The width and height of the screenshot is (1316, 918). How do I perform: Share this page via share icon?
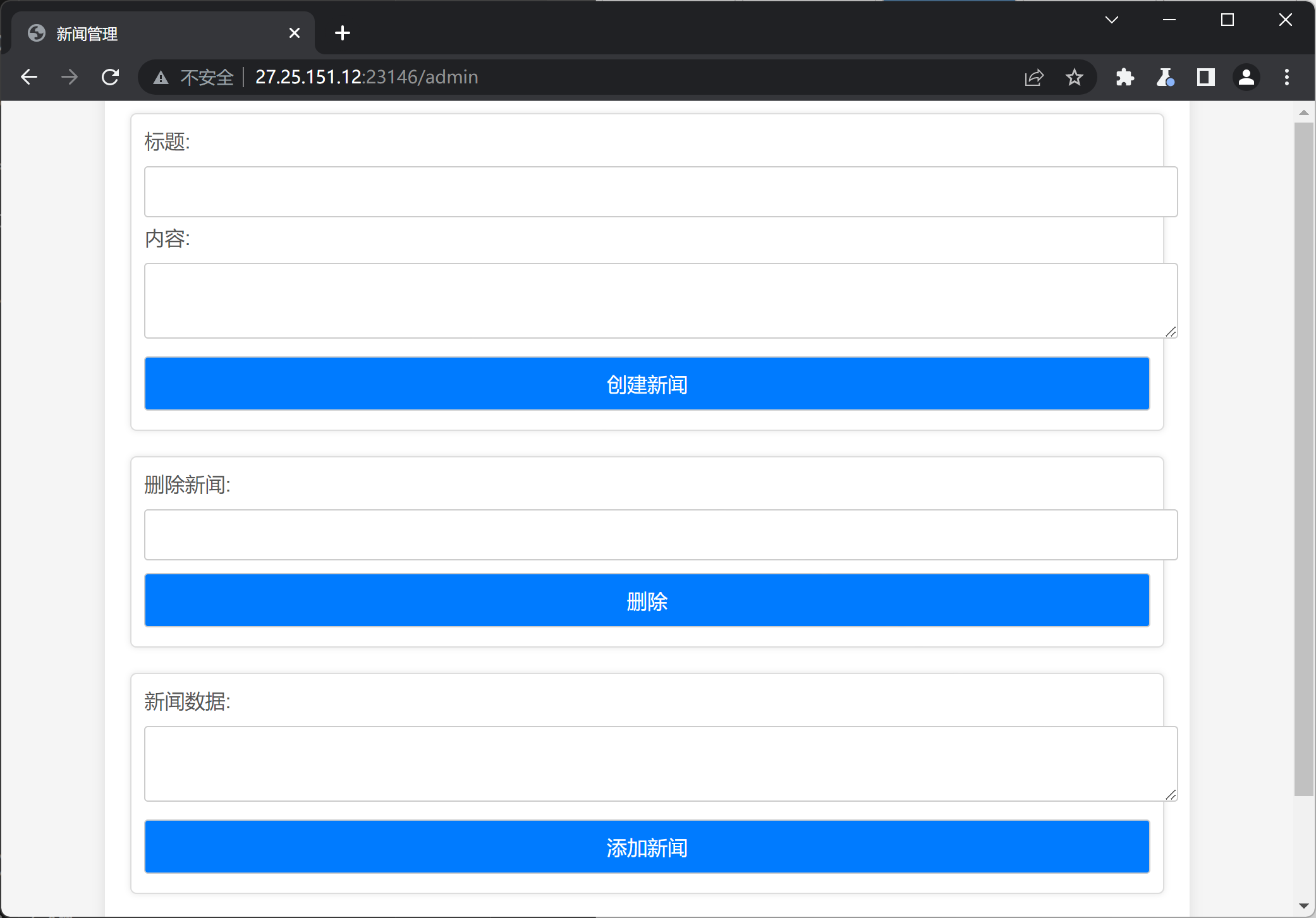click(x=1034, y=78)
